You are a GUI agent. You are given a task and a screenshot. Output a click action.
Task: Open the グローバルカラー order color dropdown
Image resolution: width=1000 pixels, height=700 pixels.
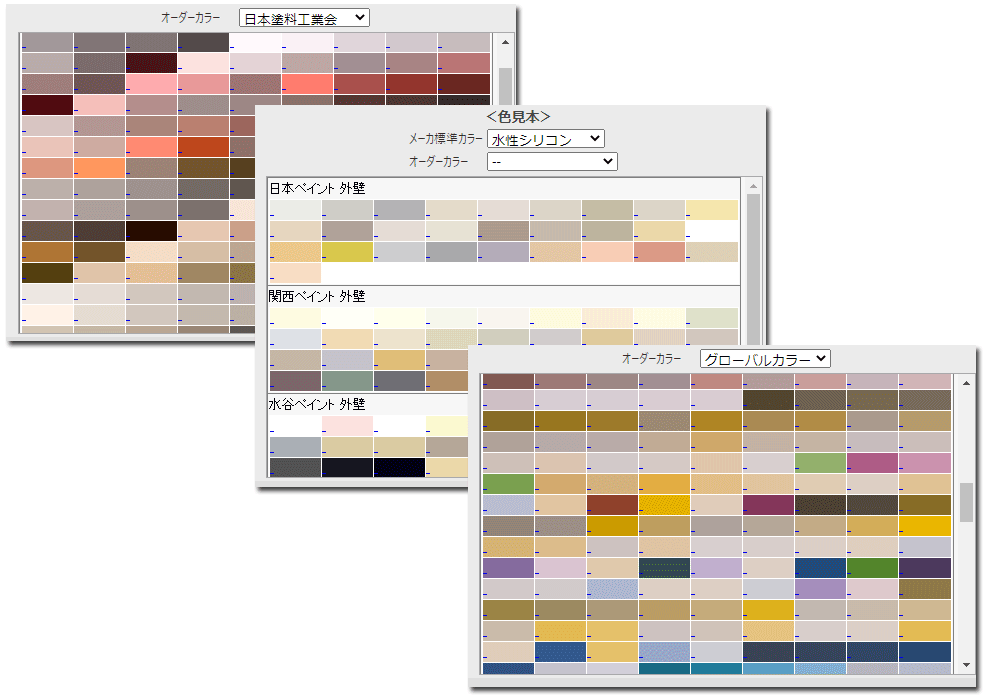765,360
